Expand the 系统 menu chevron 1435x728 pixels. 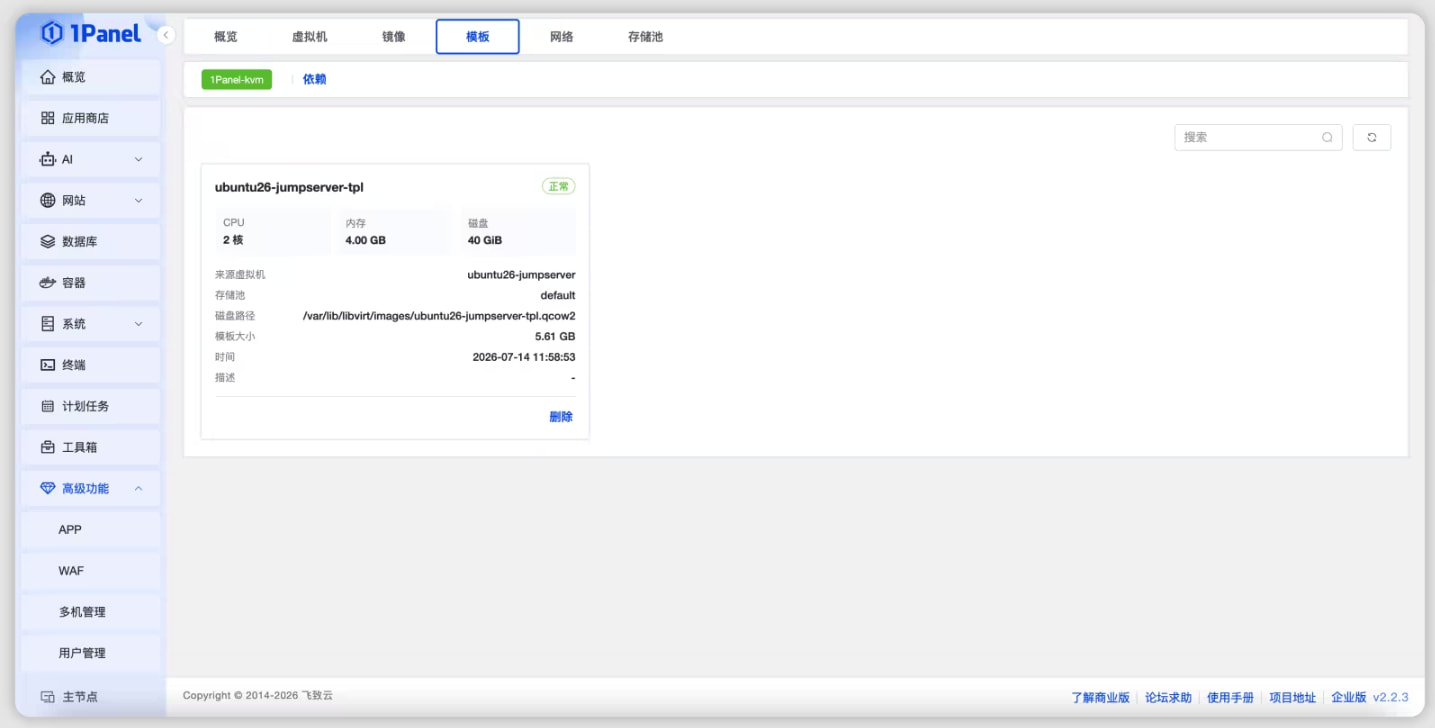point(138,324)
